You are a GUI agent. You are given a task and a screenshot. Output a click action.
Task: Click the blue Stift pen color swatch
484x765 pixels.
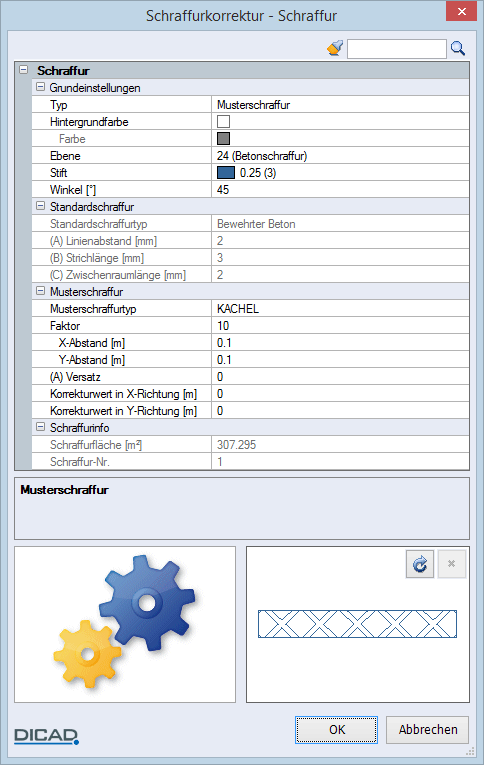[226, 173]
